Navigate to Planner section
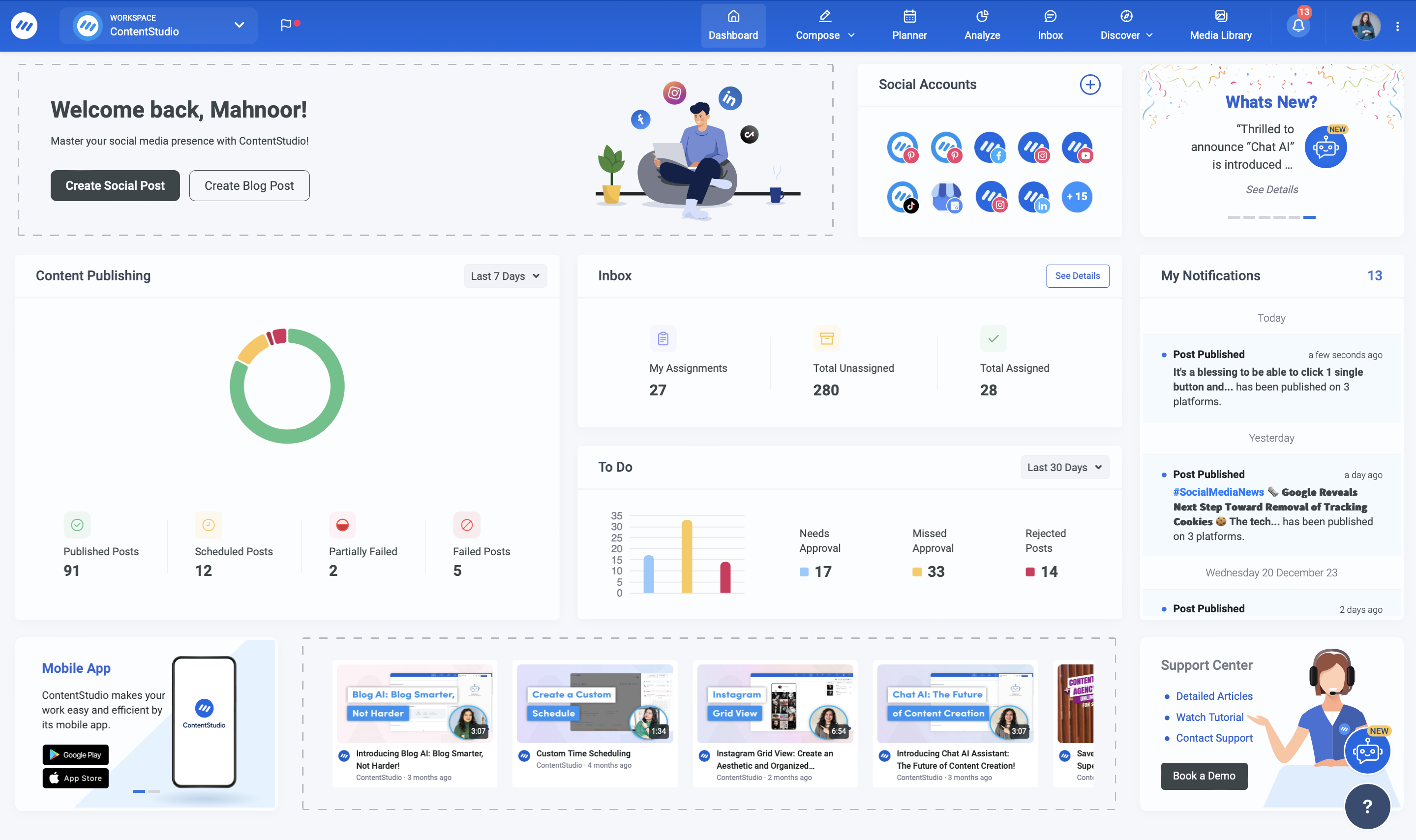 (x=909, y=25)
